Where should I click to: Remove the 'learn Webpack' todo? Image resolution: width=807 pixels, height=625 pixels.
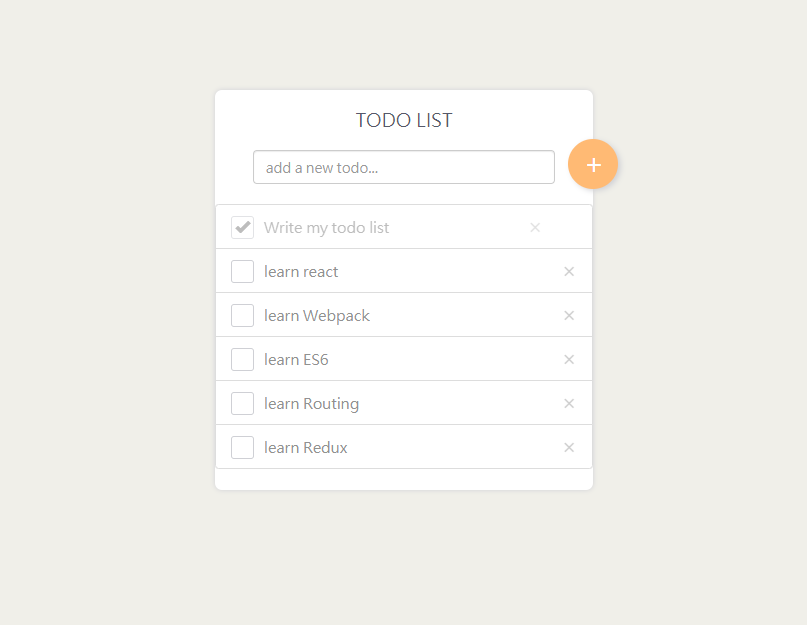569,315
